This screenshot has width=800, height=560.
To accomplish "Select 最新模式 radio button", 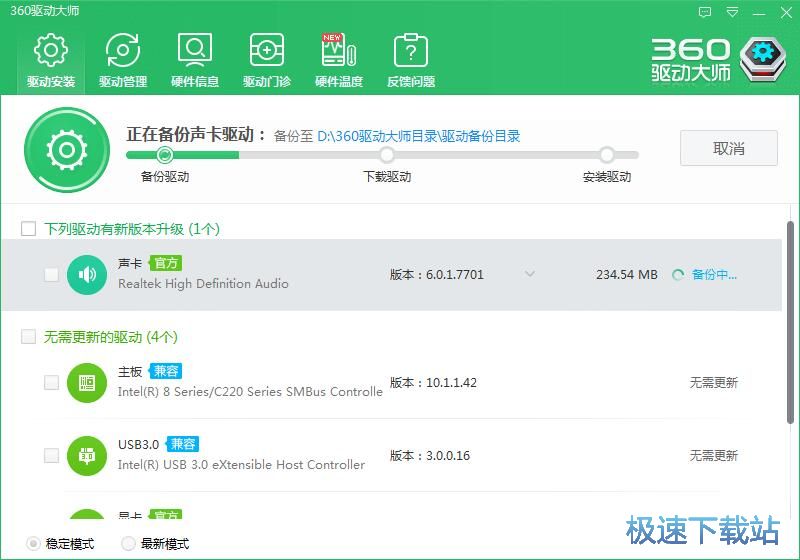I will pyautogui.click(x=128, y=544).
